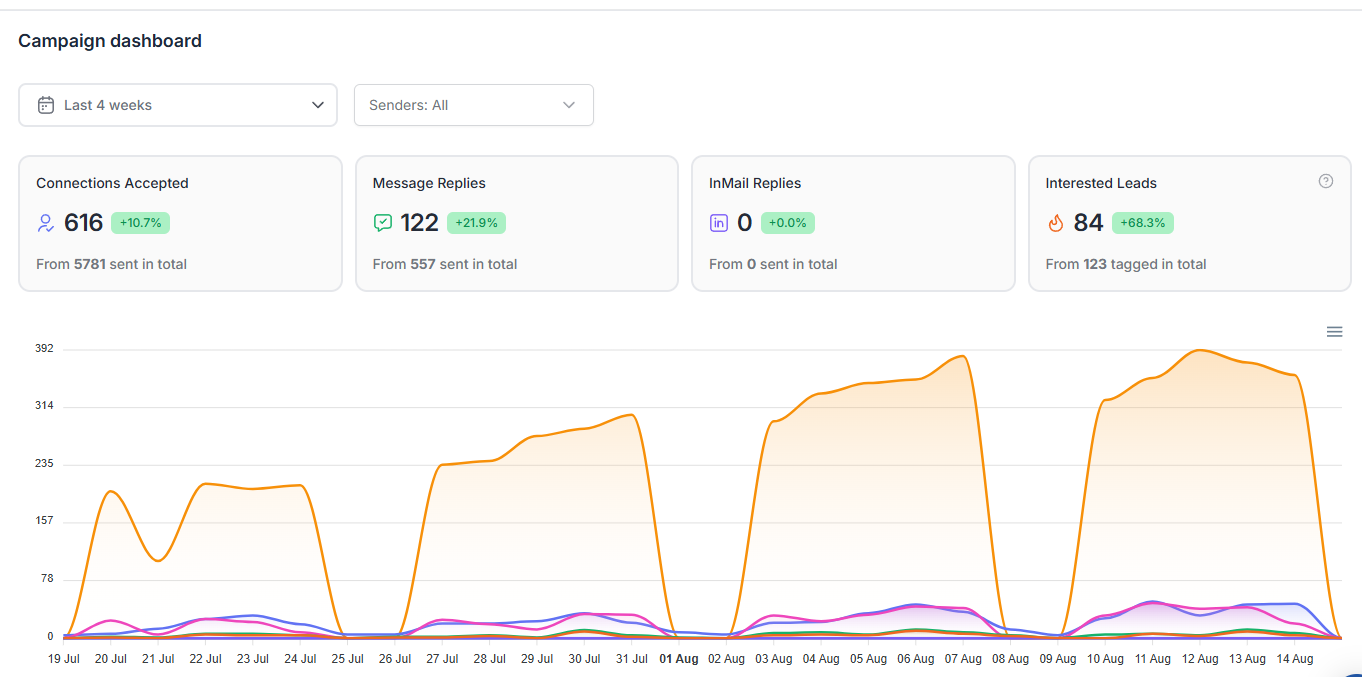Click the Interested Leads help question-mark icon
This screenshot has width=1362, height=677.
tap(1326, 181)
